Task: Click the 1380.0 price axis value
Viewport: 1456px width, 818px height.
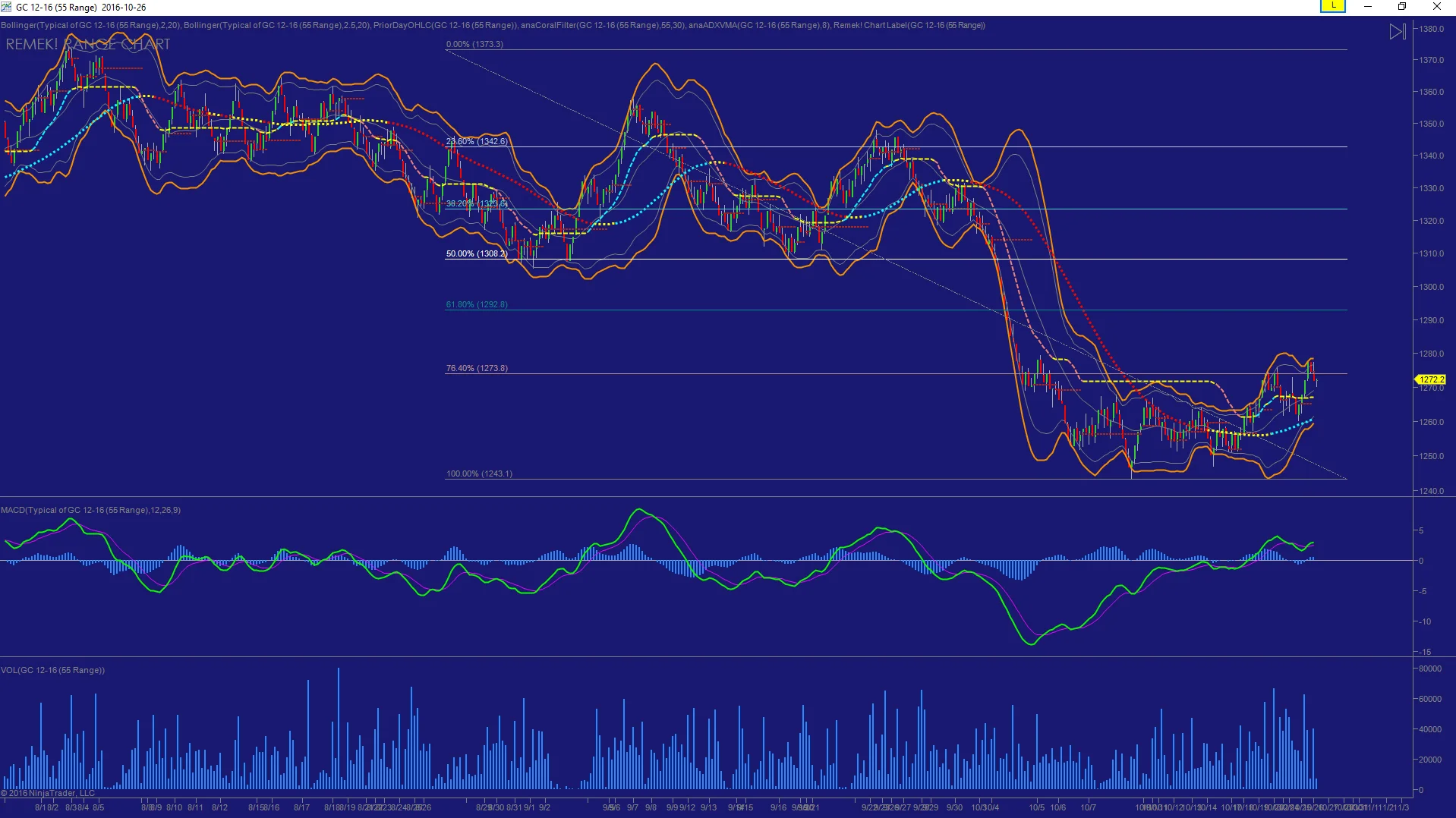Action: tap(1432, 29)
